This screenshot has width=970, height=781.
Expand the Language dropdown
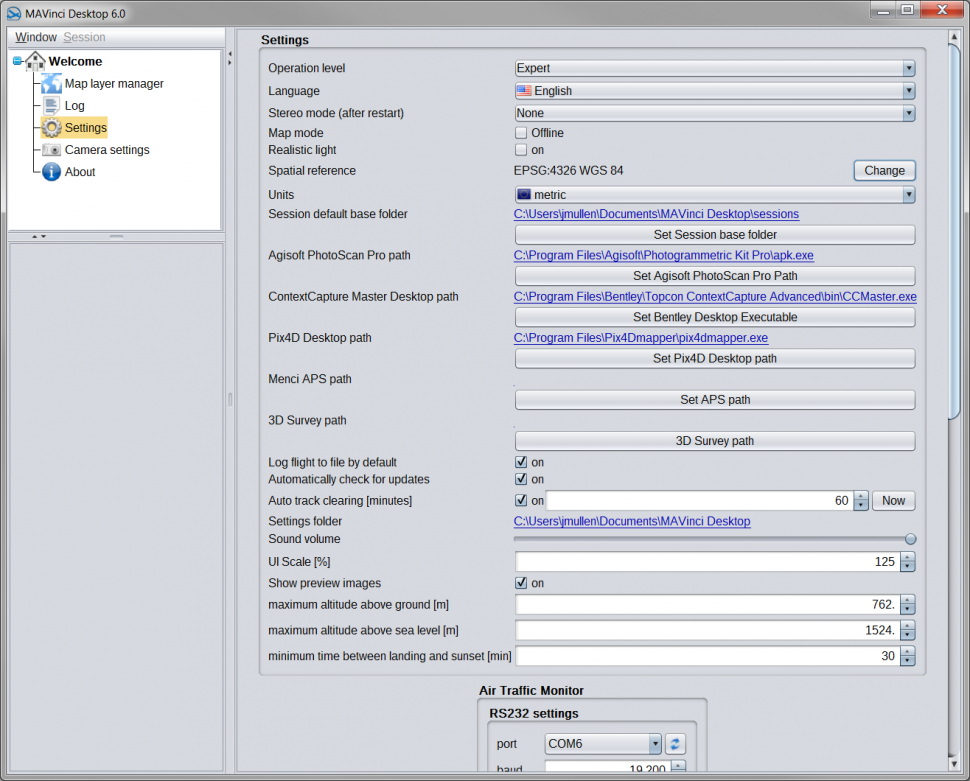(714, 91)
